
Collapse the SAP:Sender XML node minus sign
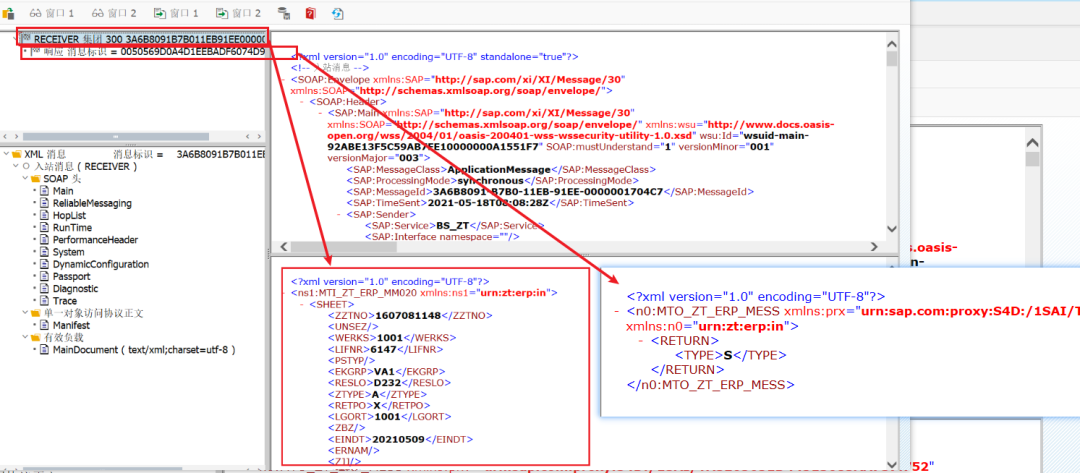340,215
